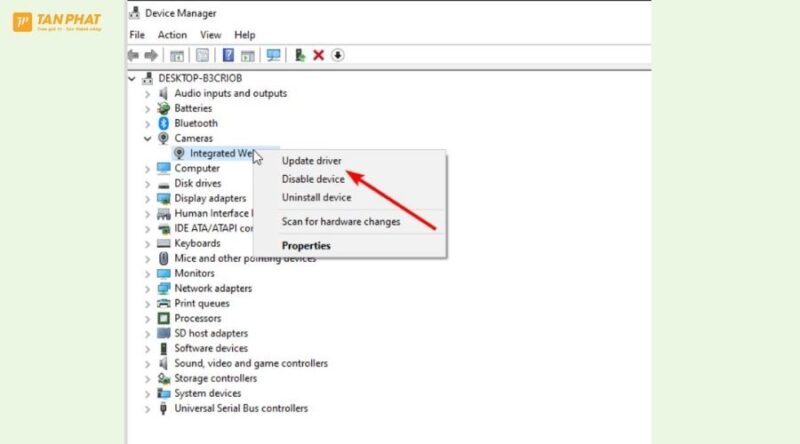Image resolution: width=800 pixels, height=444 pixels.
Task: Expand the Network adapters category
Action: (148, 288)
